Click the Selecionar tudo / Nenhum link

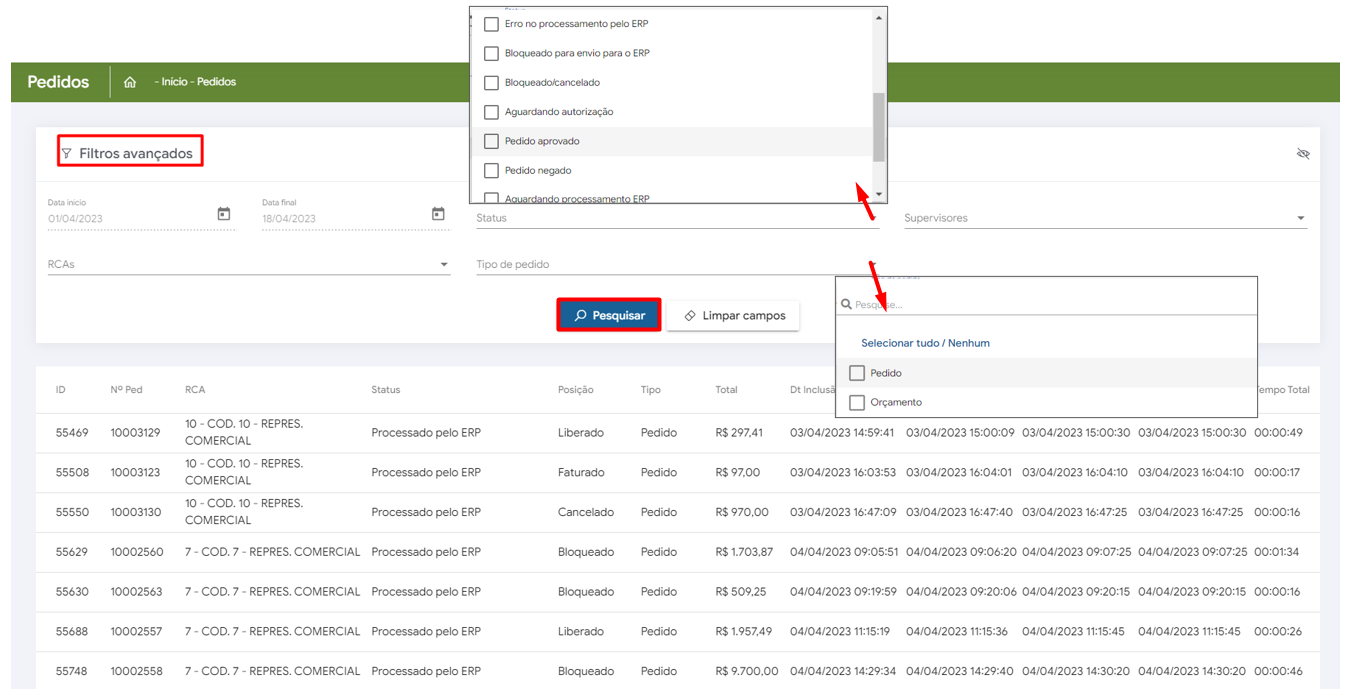925,343
